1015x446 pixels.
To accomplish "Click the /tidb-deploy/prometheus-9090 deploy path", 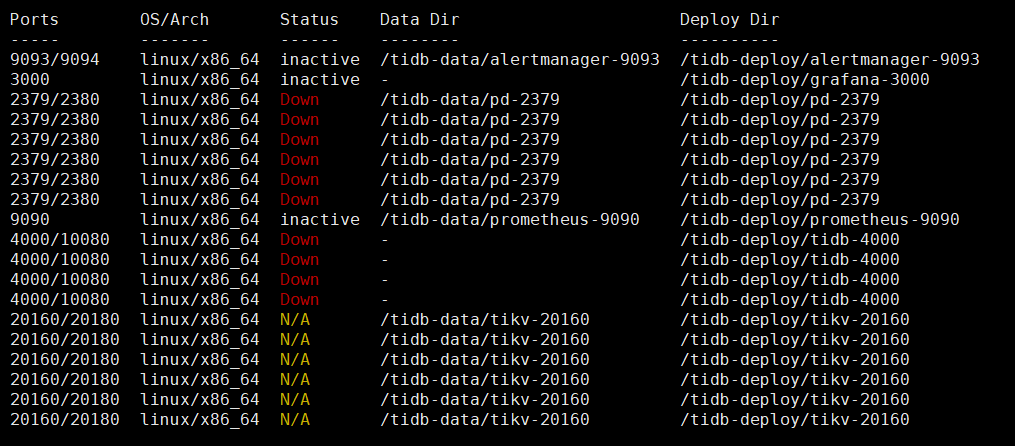I will [819, 219].
